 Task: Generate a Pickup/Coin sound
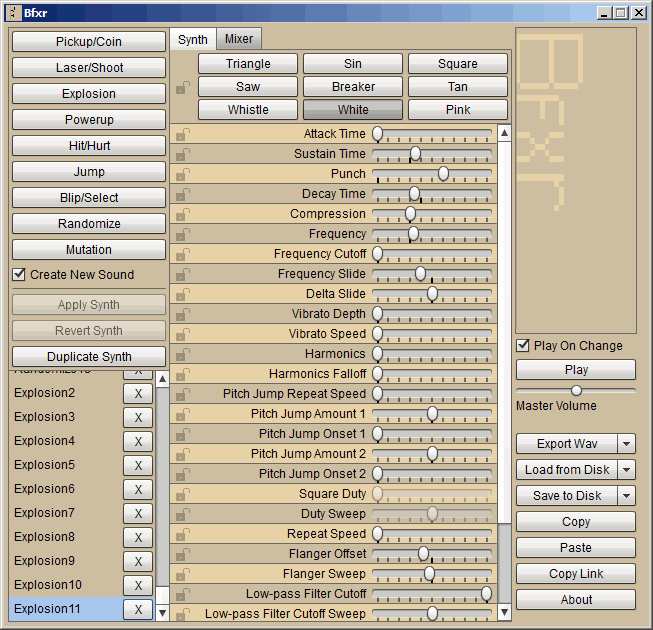[x=89, y=42]
